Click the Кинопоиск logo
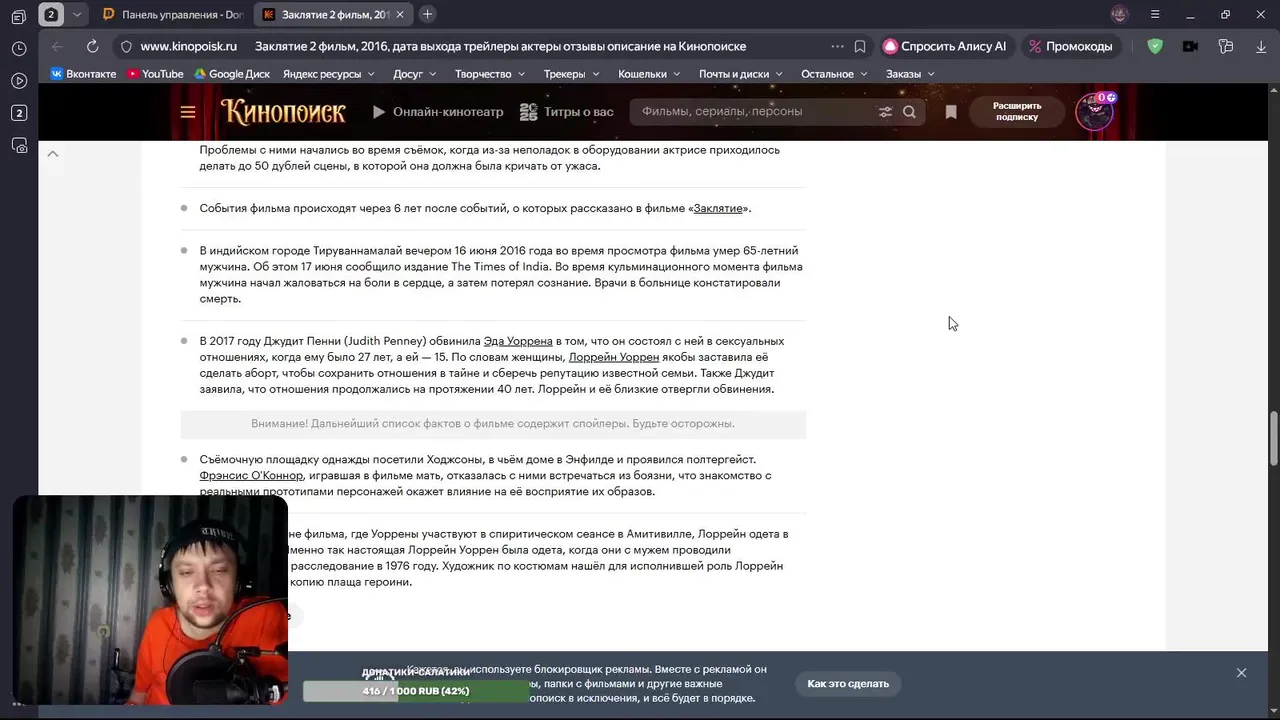1280x720 pixels. point(283,111)
